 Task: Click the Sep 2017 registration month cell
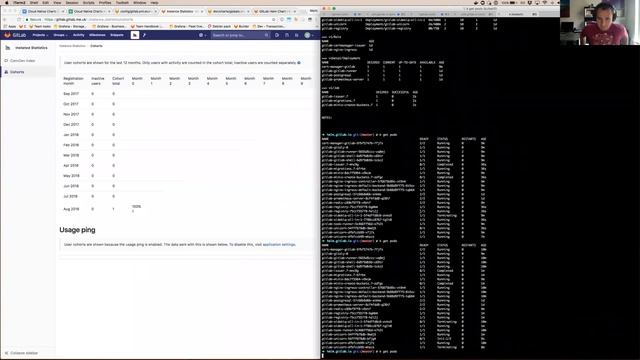[71, 93]
